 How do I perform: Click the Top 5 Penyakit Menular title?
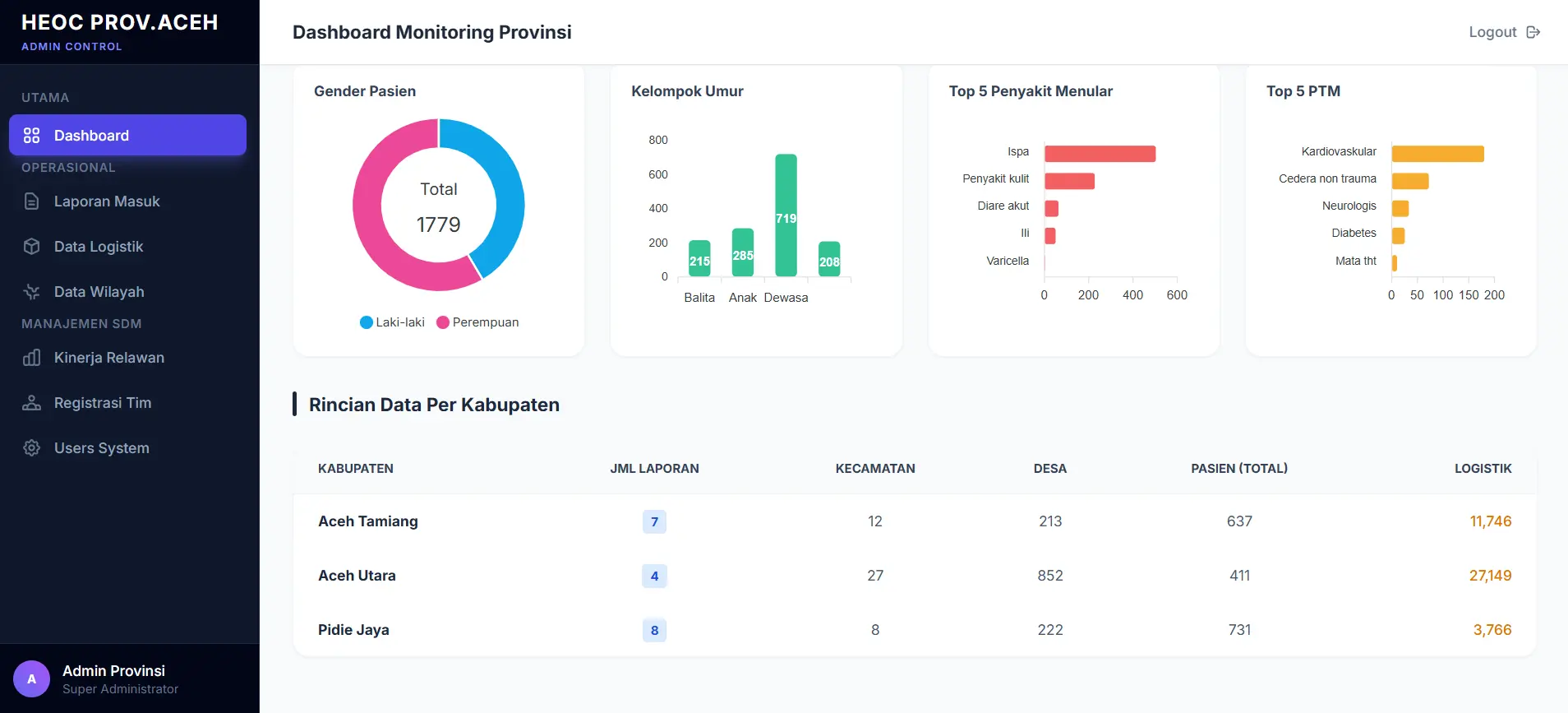point(1031,91)
